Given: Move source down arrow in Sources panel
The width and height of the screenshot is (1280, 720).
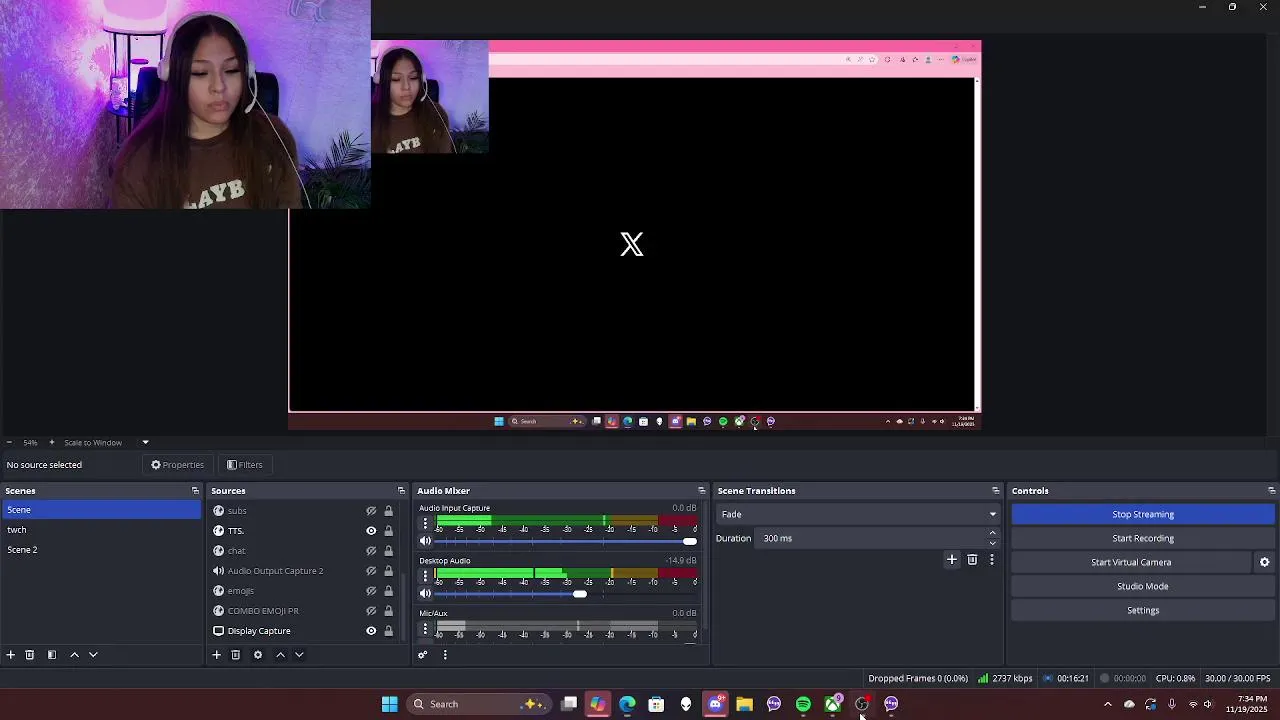Looking at the screenshot, I should (x=299, y=655).
